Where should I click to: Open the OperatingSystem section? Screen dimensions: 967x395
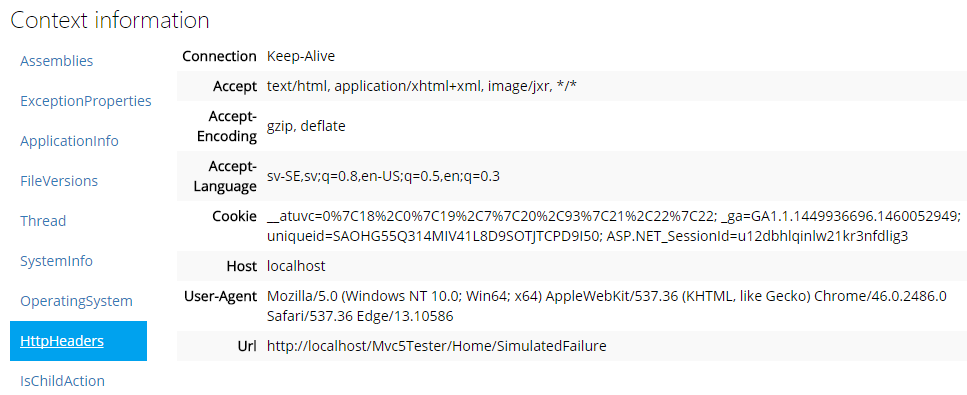click(76, 301)
